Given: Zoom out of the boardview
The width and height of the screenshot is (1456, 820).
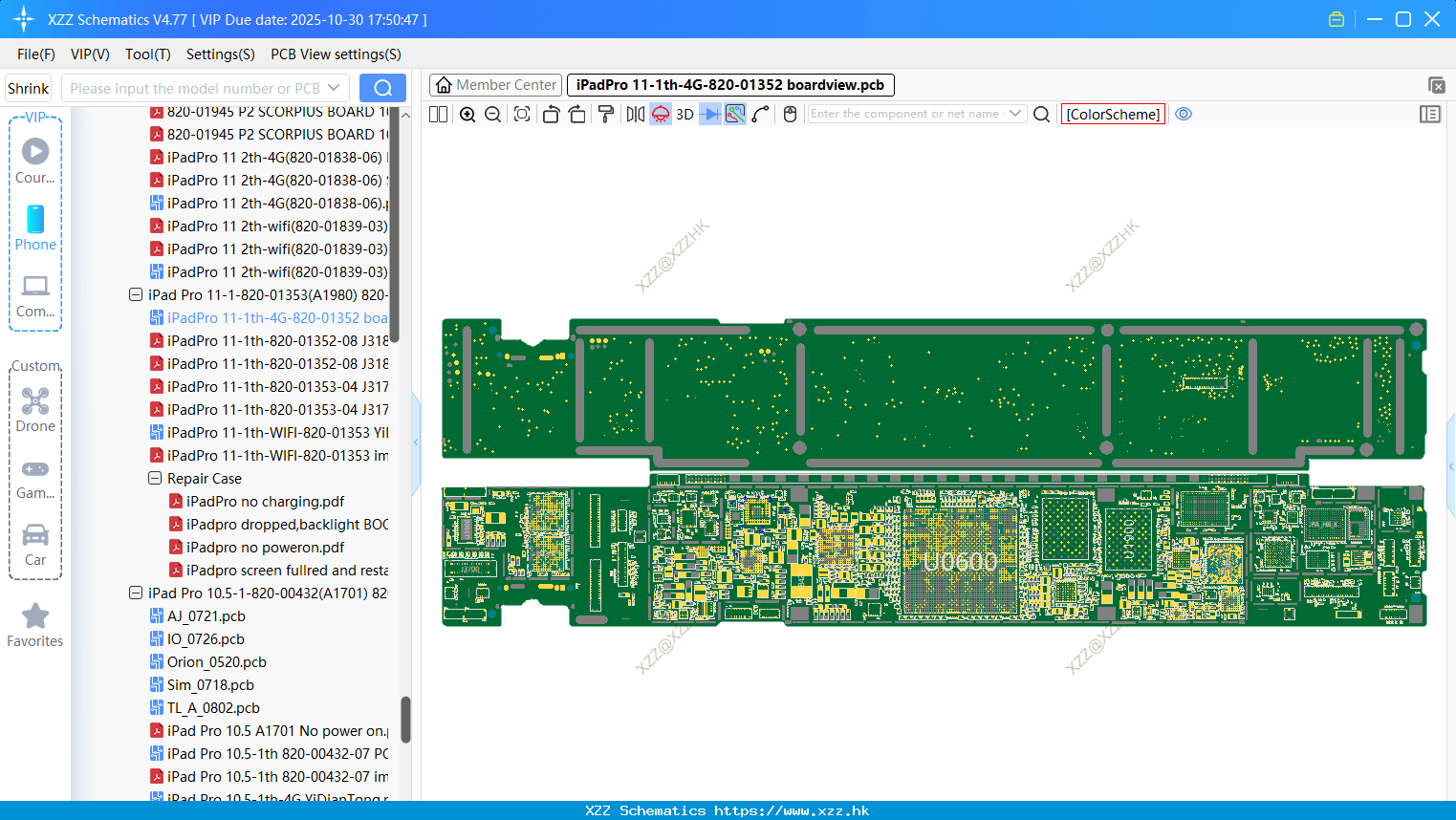Looking at the screenshot, I should click(x=493, y=114).
